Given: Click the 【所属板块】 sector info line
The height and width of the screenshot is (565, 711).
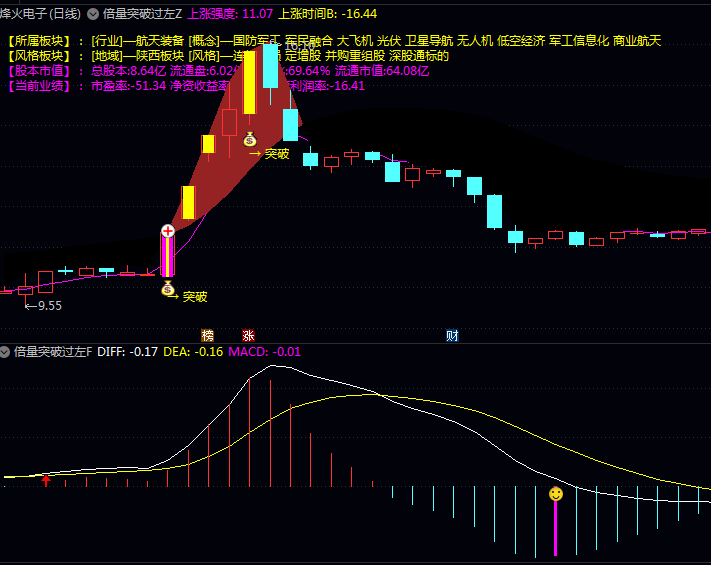Looking at the screenshot, I should pyautogui.click(x=333, y=41).
